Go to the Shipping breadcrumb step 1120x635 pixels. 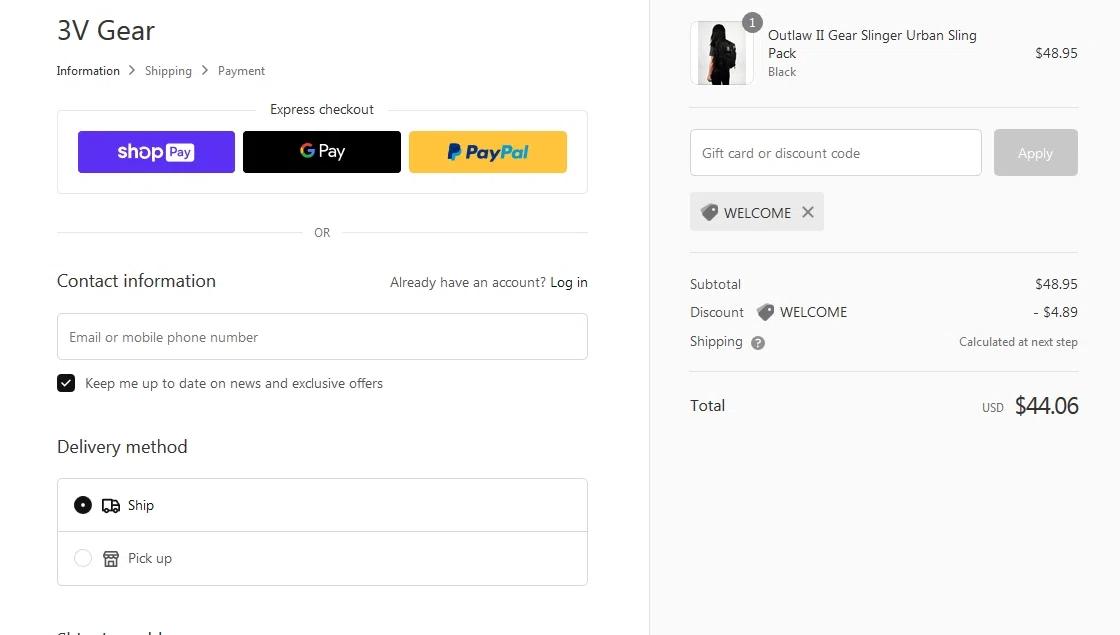(x=168, y=71)
